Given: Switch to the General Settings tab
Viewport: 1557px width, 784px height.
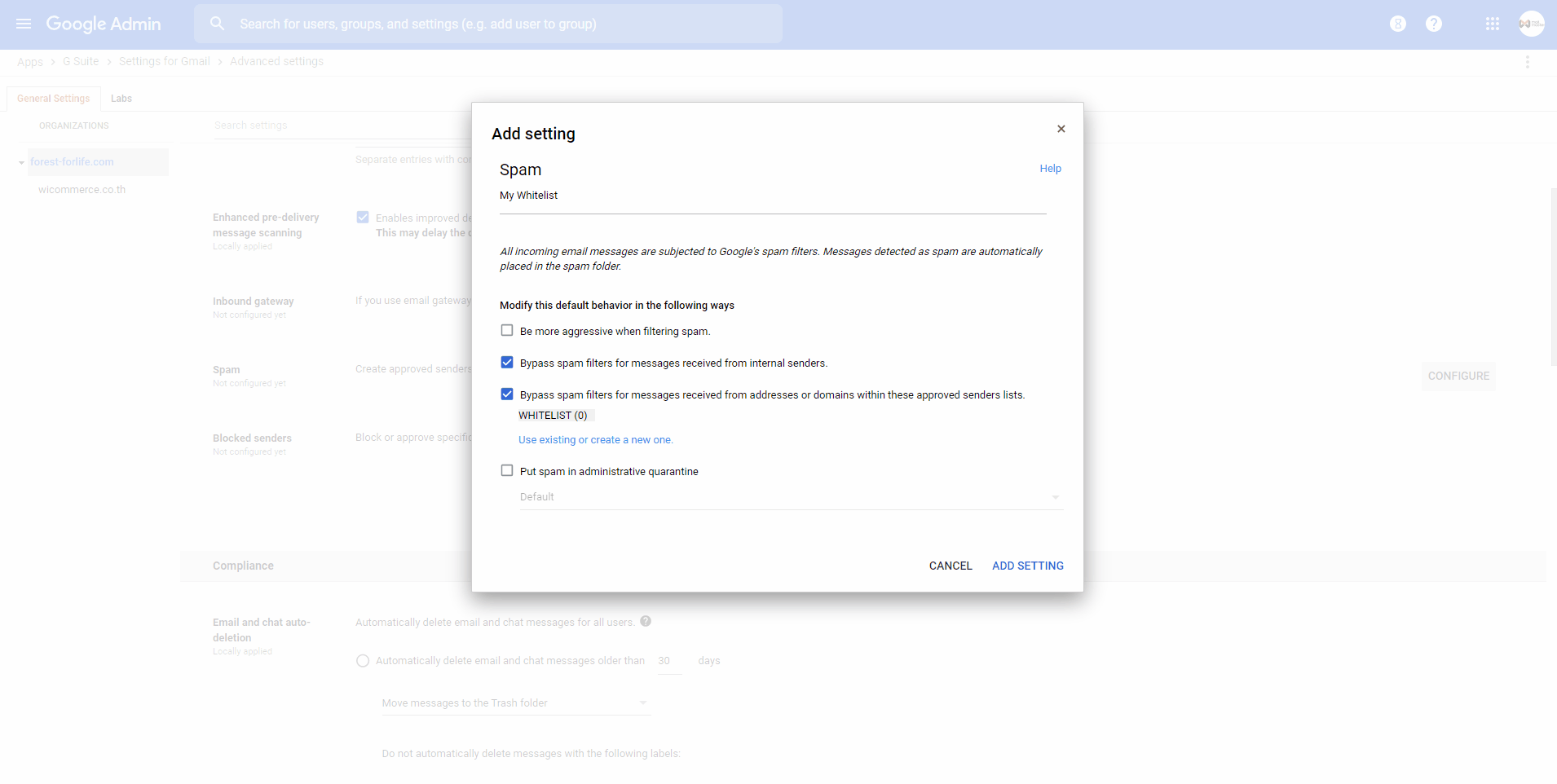Looking at the screenshot, I should [54, 99].
